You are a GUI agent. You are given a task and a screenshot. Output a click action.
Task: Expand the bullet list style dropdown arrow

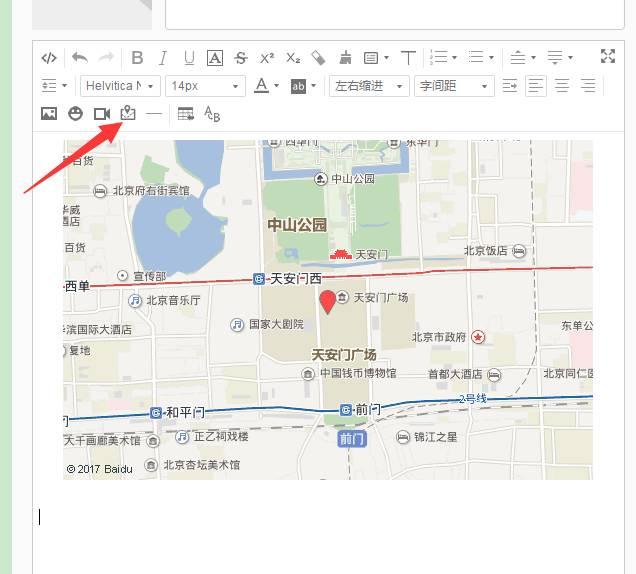[x=491, y=58]
